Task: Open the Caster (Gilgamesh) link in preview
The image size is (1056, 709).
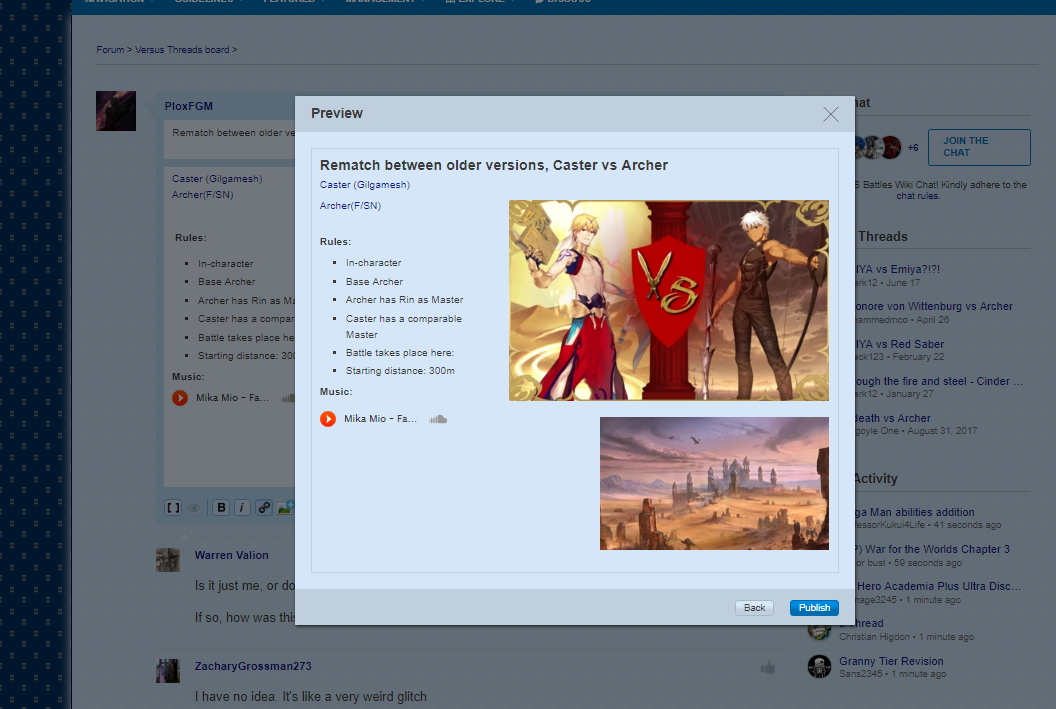Action: 365,185
